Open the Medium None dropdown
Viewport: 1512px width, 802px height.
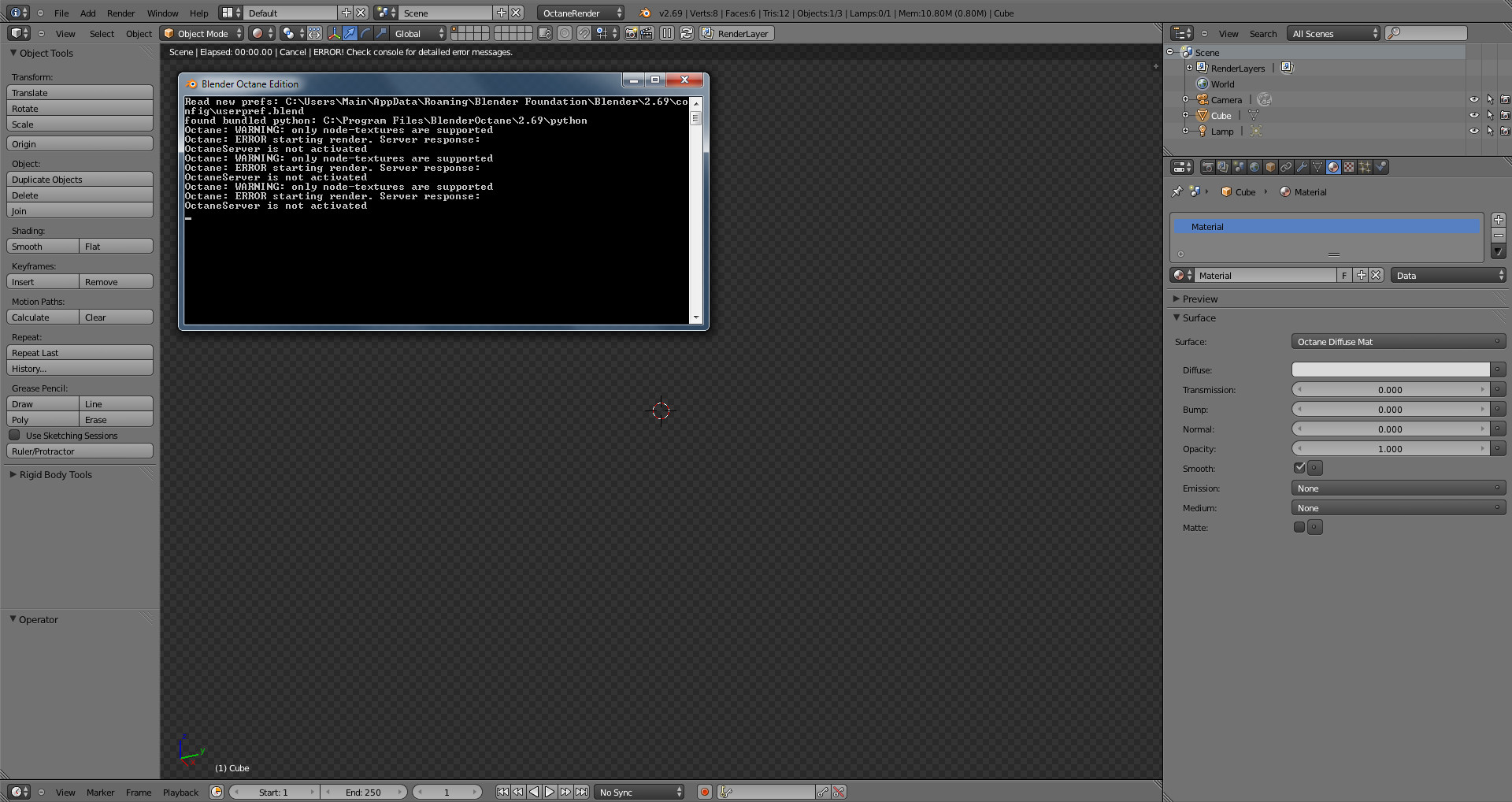(1399, 508)
